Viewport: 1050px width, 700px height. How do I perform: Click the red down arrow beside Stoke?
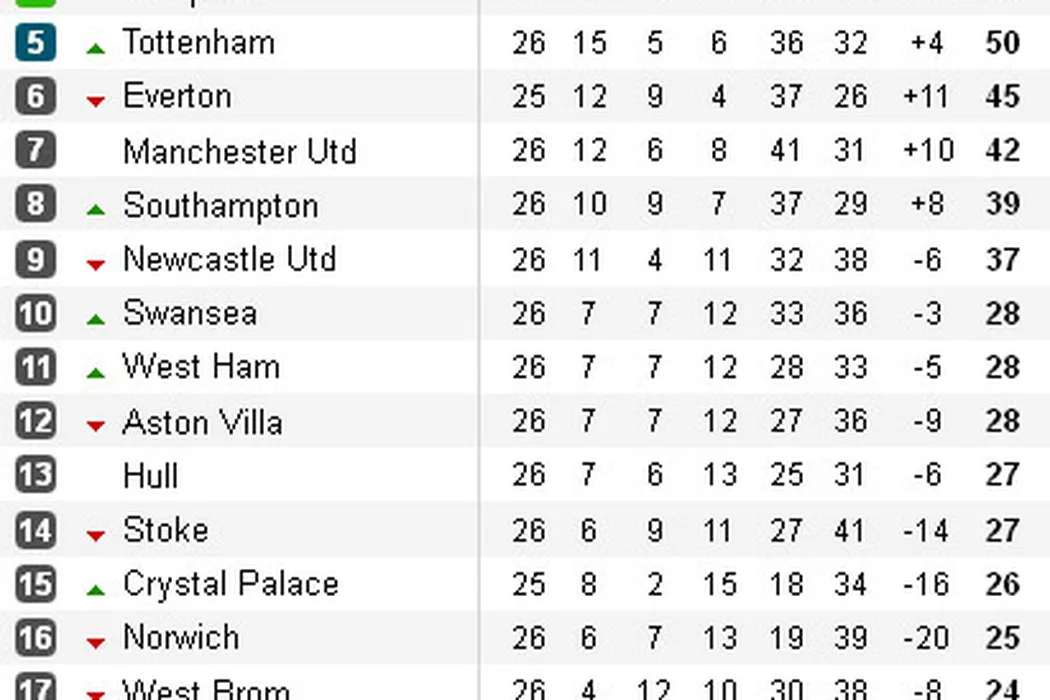point(96,536)
